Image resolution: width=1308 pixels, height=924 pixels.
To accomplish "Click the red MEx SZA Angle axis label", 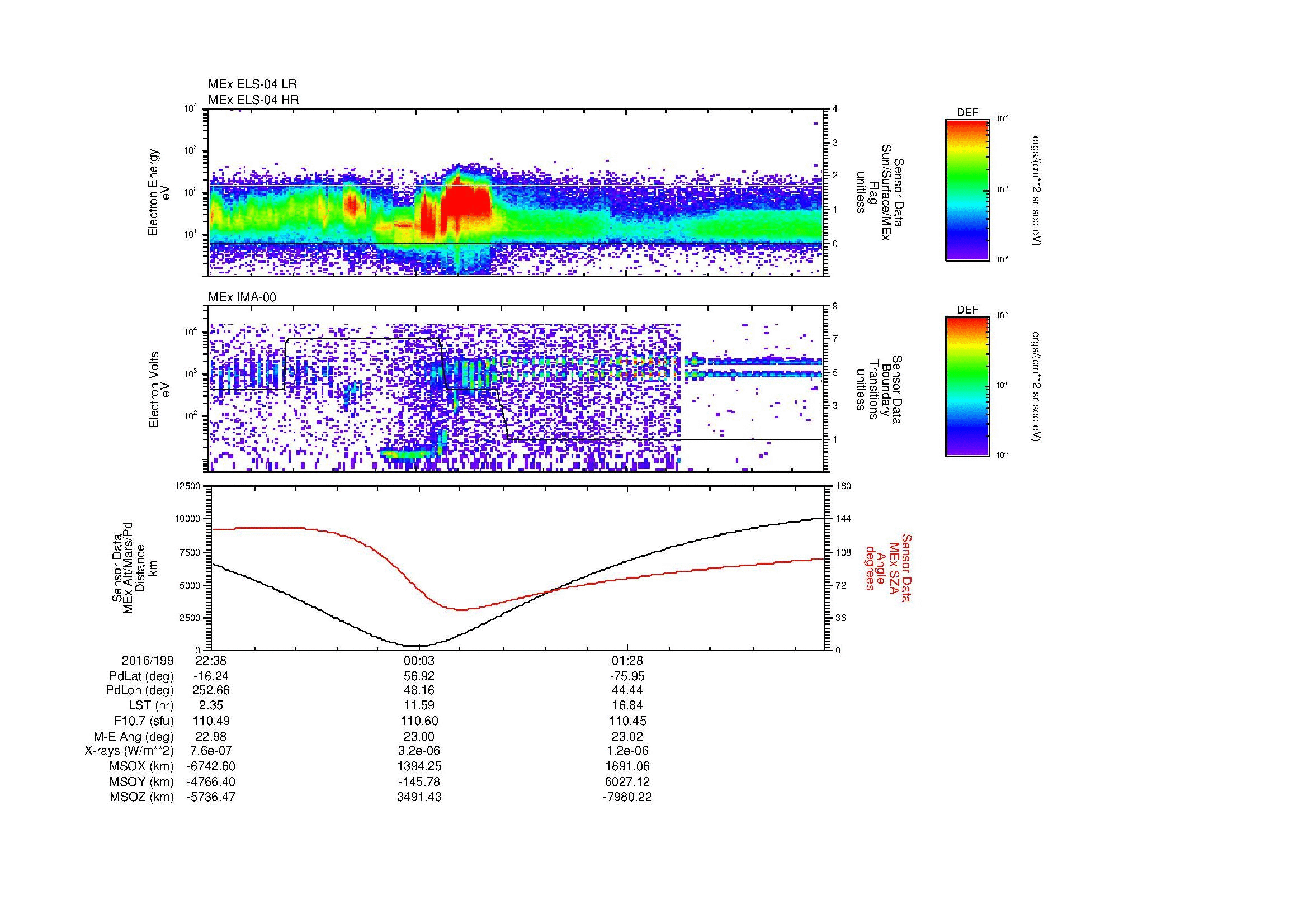I will tap(887, 567).
